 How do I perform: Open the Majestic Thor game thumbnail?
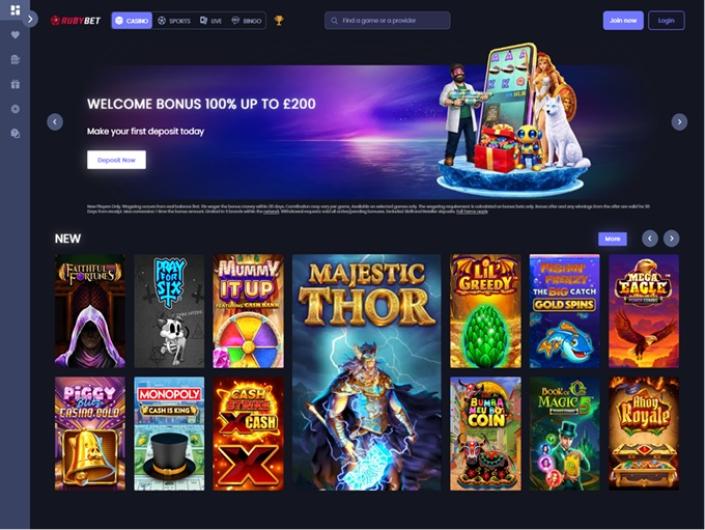coord(366,373)
